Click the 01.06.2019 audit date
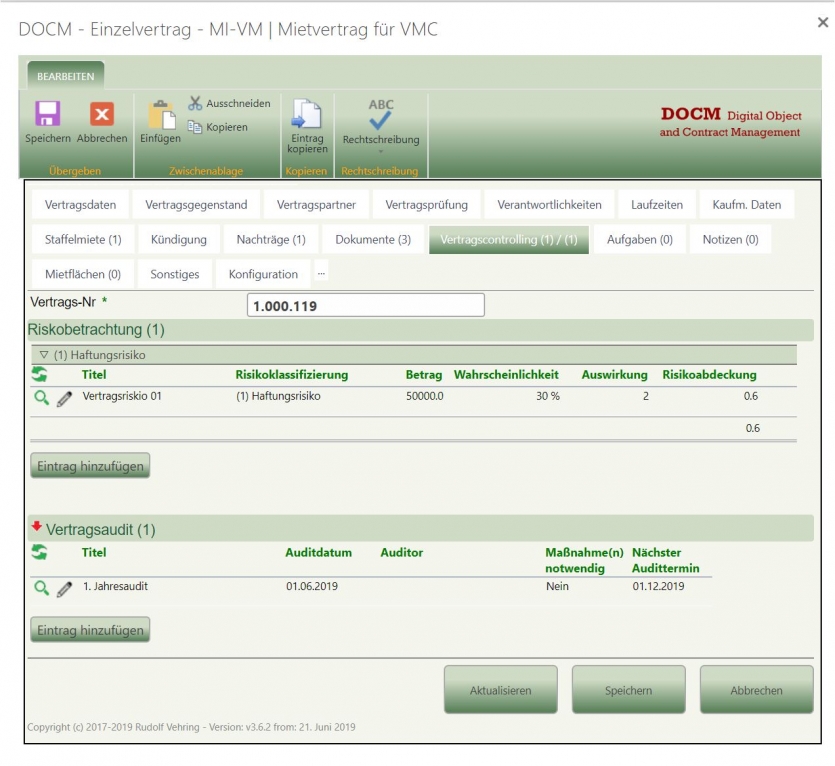The image size is (835, 766). (x=312, y=586)
